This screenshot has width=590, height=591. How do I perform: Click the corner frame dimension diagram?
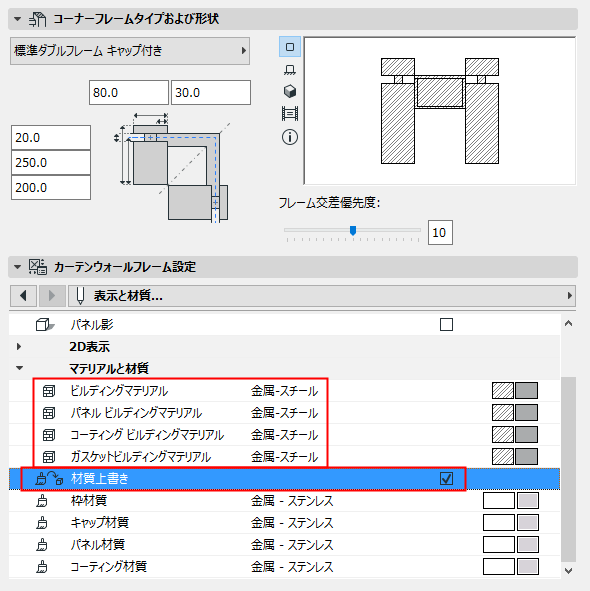coord(172,168)
